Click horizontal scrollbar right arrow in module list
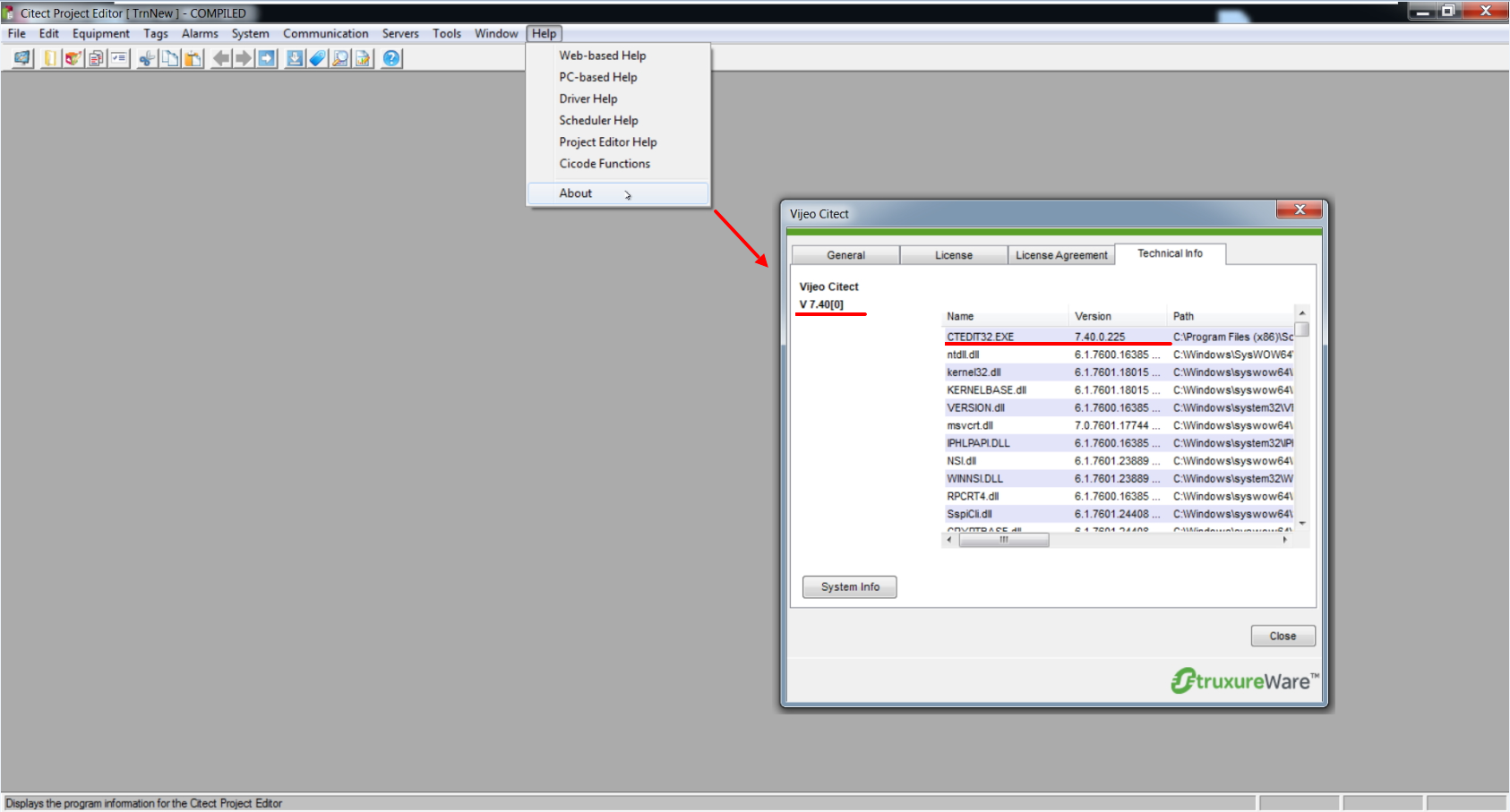 [x=1285, y=540]
